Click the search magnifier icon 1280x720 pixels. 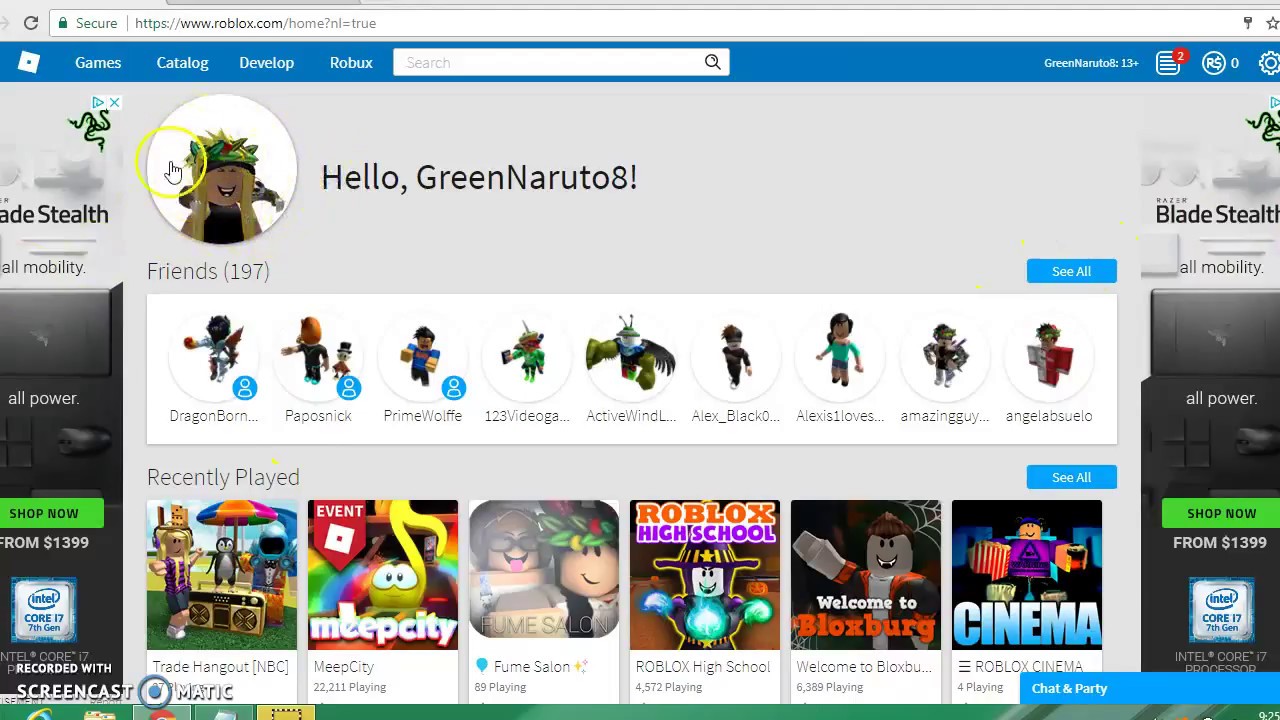tap(713, 62)
